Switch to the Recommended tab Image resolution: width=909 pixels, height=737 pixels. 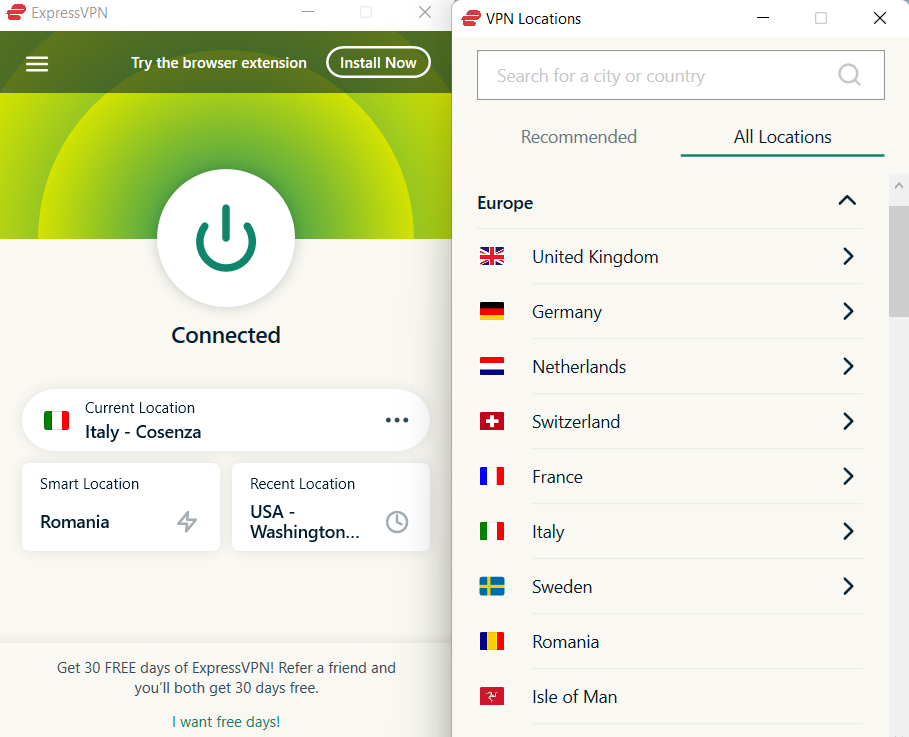tap(579, 137)
